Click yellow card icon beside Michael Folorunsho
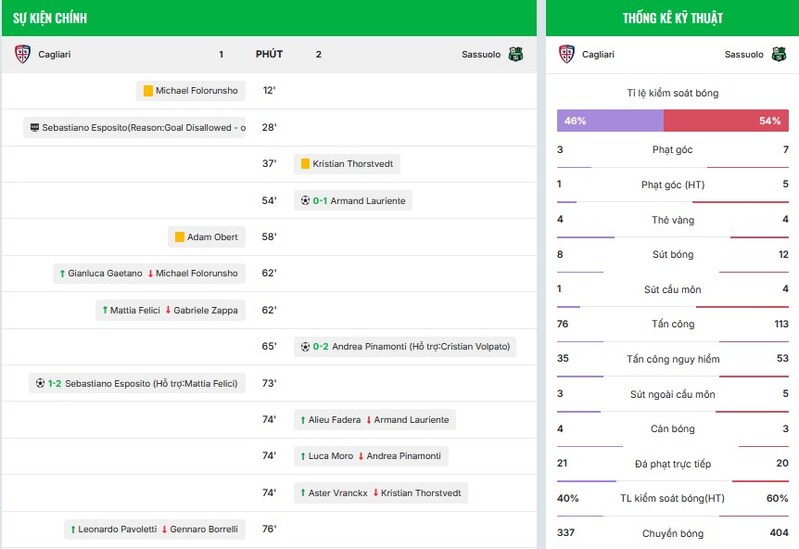Viewport: 799px width, 549px height. click(148, 91)
